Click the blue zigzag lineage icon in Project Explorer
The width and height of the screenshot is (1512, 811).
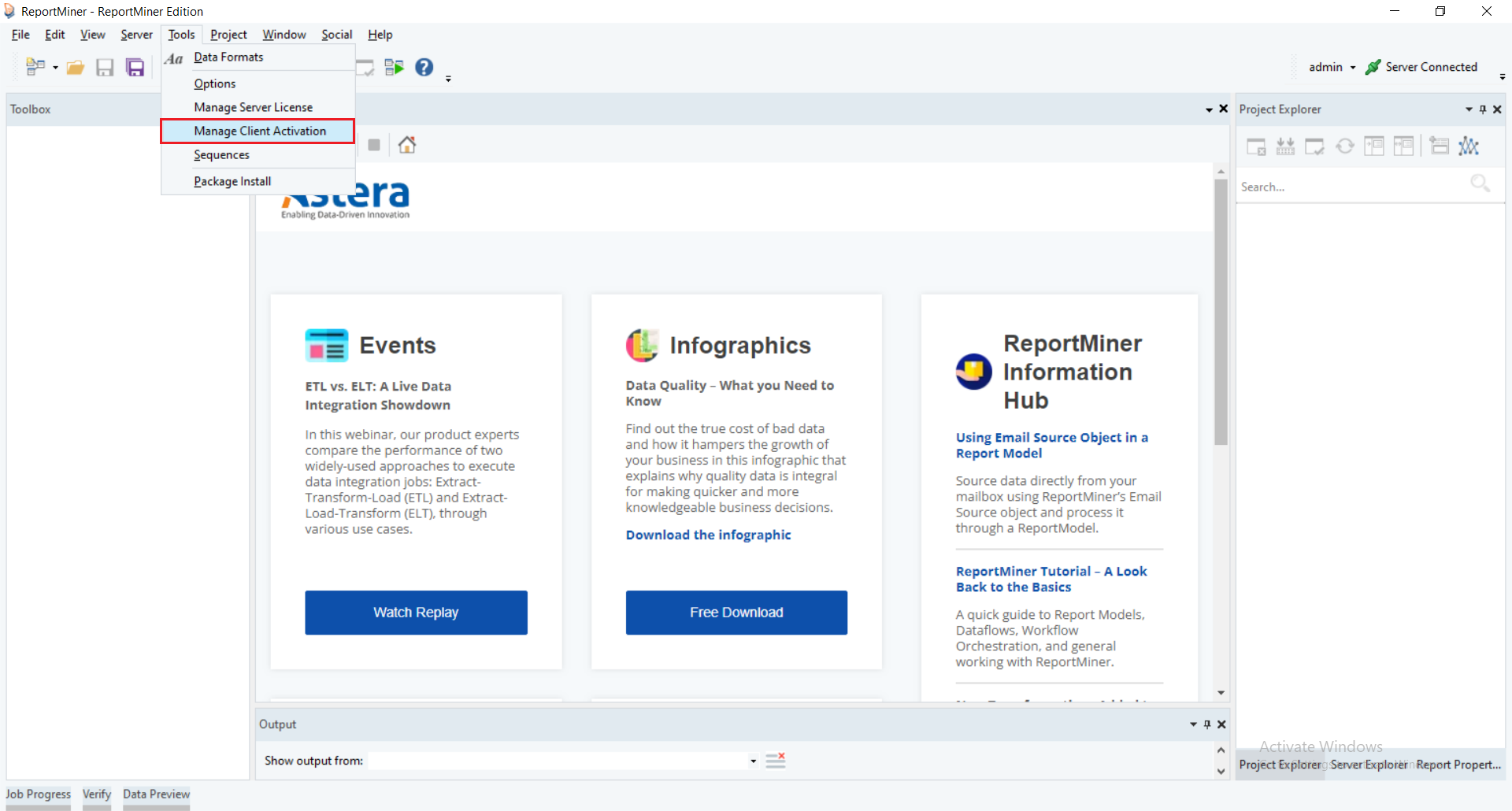[1469, 146]
